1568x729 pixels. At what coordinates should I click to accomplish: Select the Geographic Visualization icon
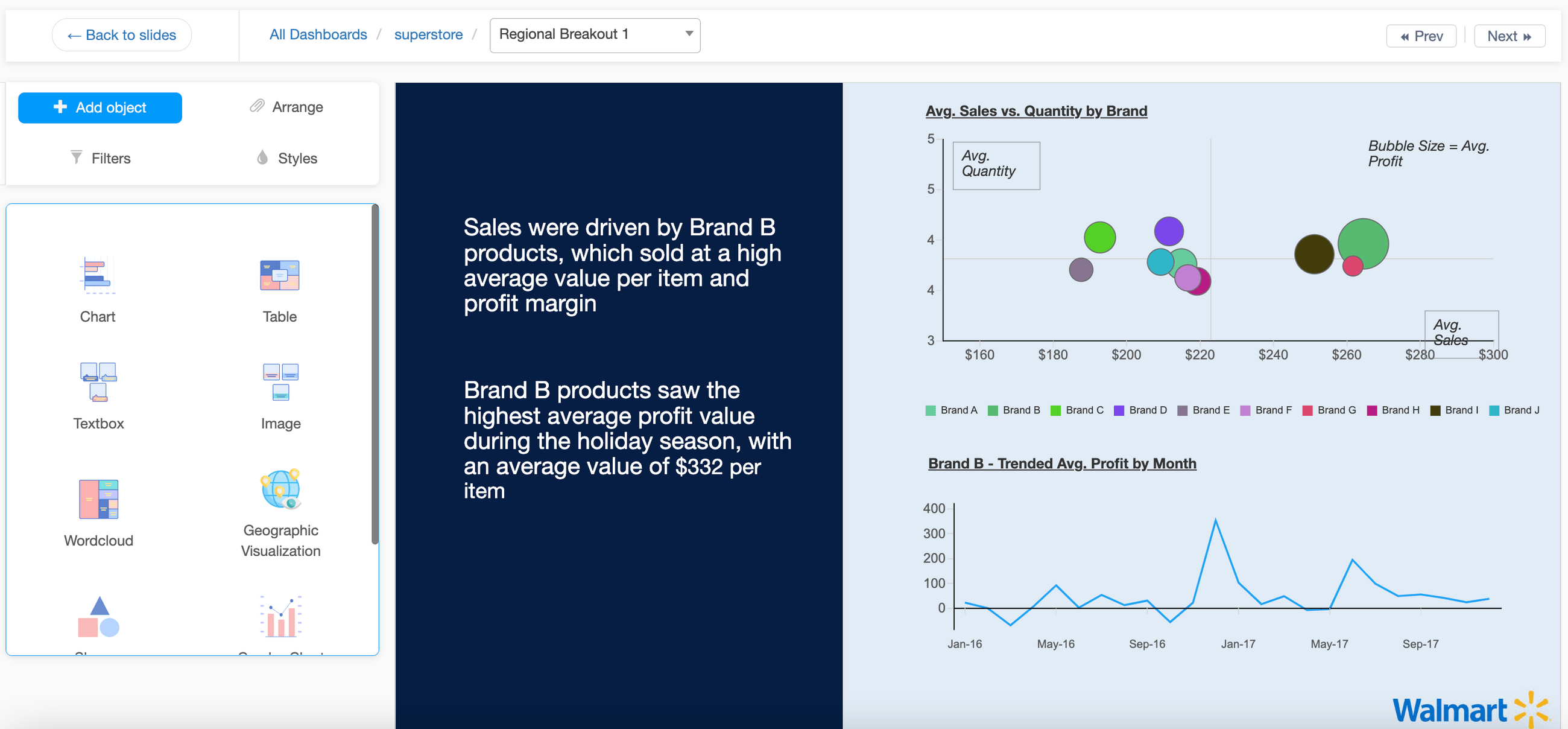pos(280,488)
